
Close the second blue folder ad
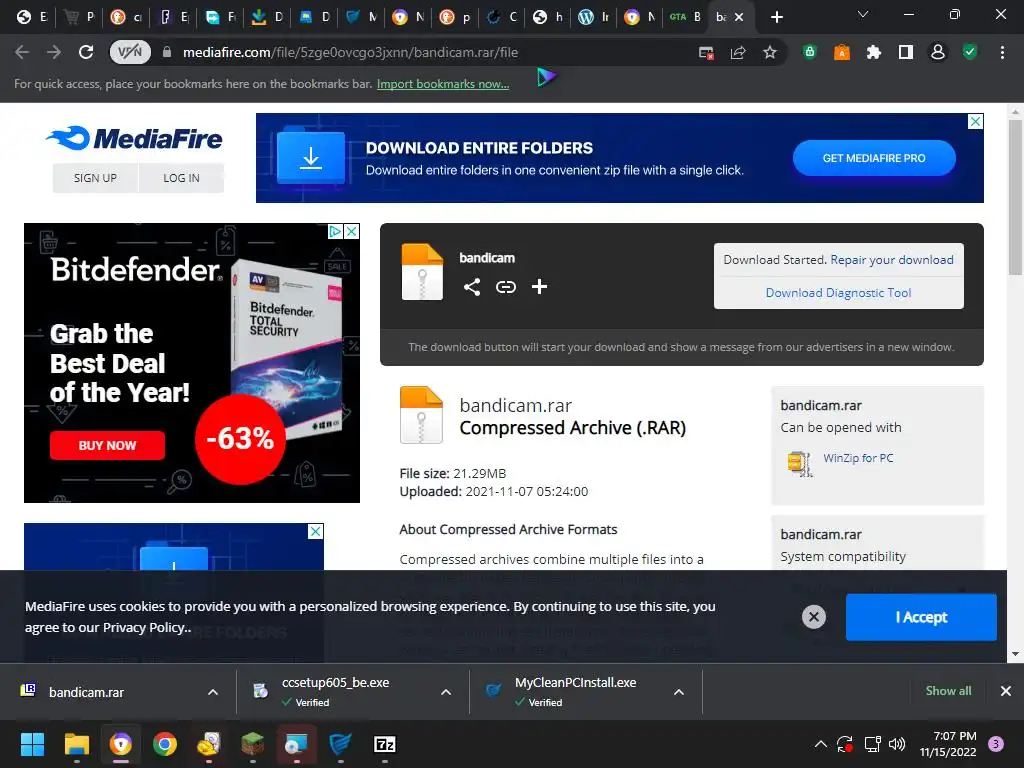click(315, 532)
